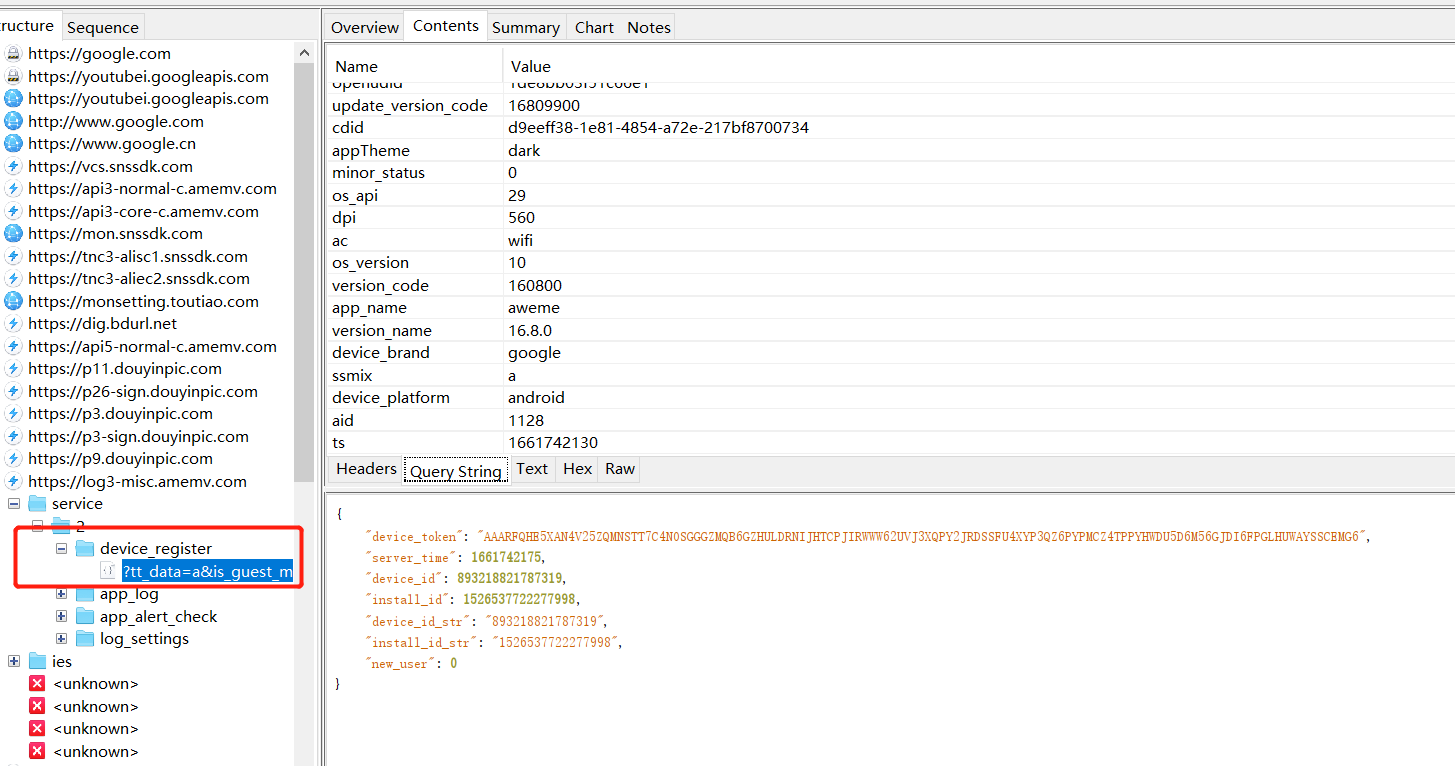This screenshot has height=766, width=1455.
Task: Click the service folder icon
Action: point(37,504)
